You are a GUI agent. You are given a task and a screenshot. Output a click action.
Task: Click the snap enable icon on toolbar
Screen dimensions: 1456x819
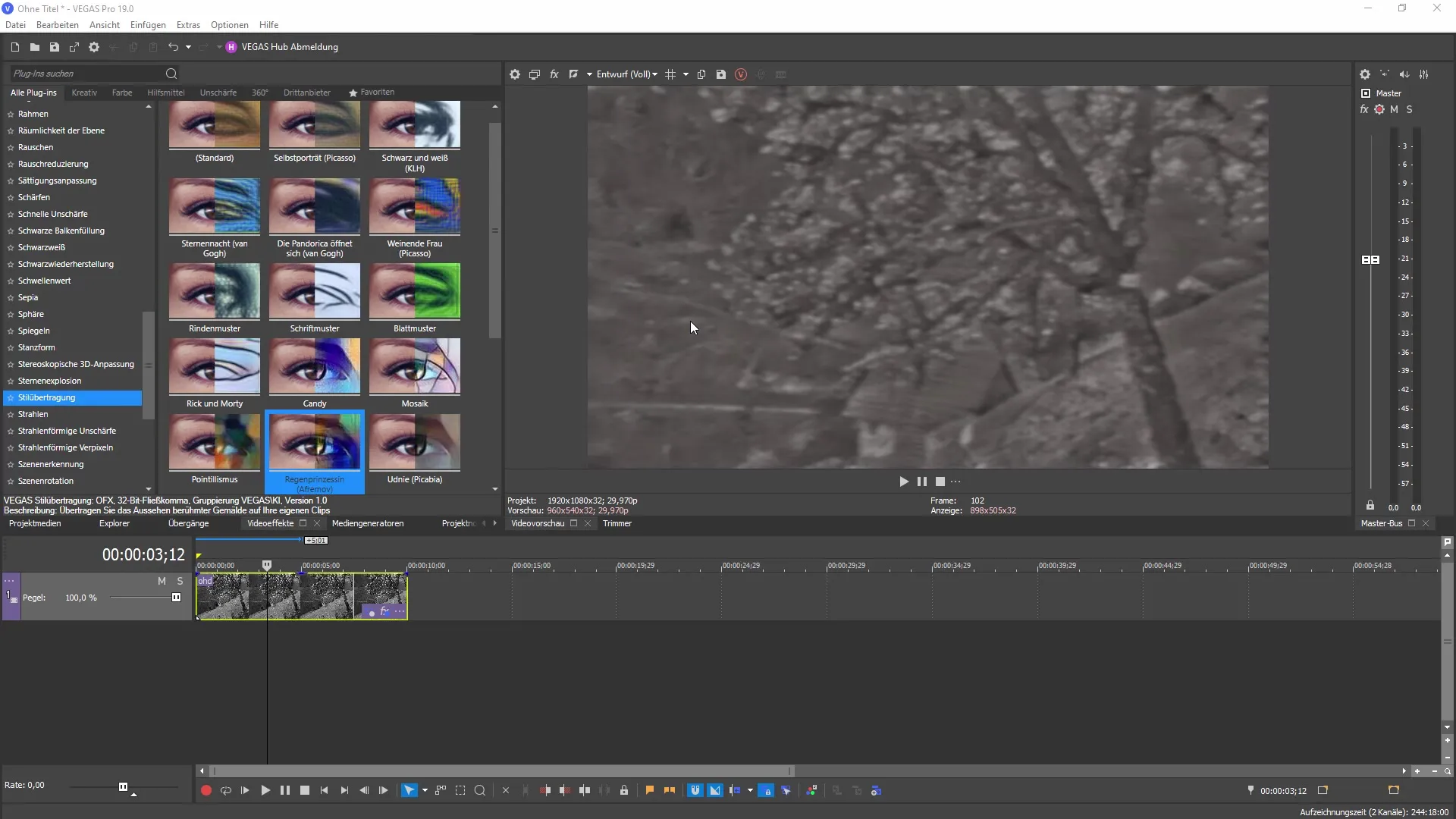[x=695, y=790]
